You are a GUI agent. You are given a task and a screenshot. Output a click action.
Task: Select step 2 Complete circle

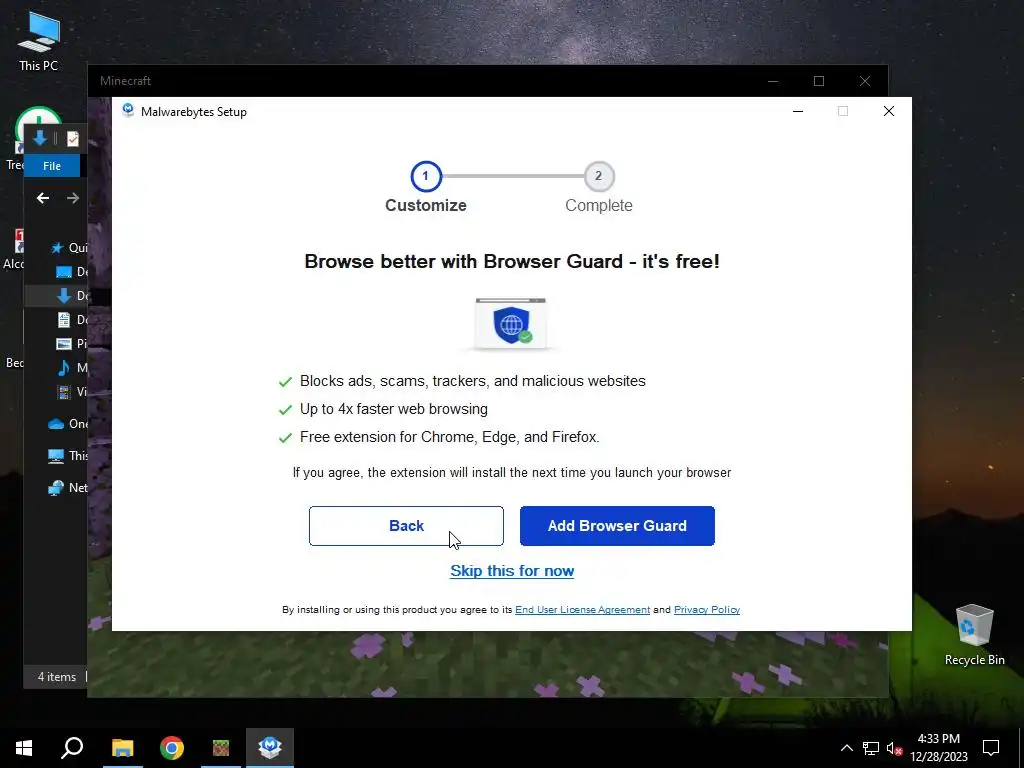click(x=598, y=176)
